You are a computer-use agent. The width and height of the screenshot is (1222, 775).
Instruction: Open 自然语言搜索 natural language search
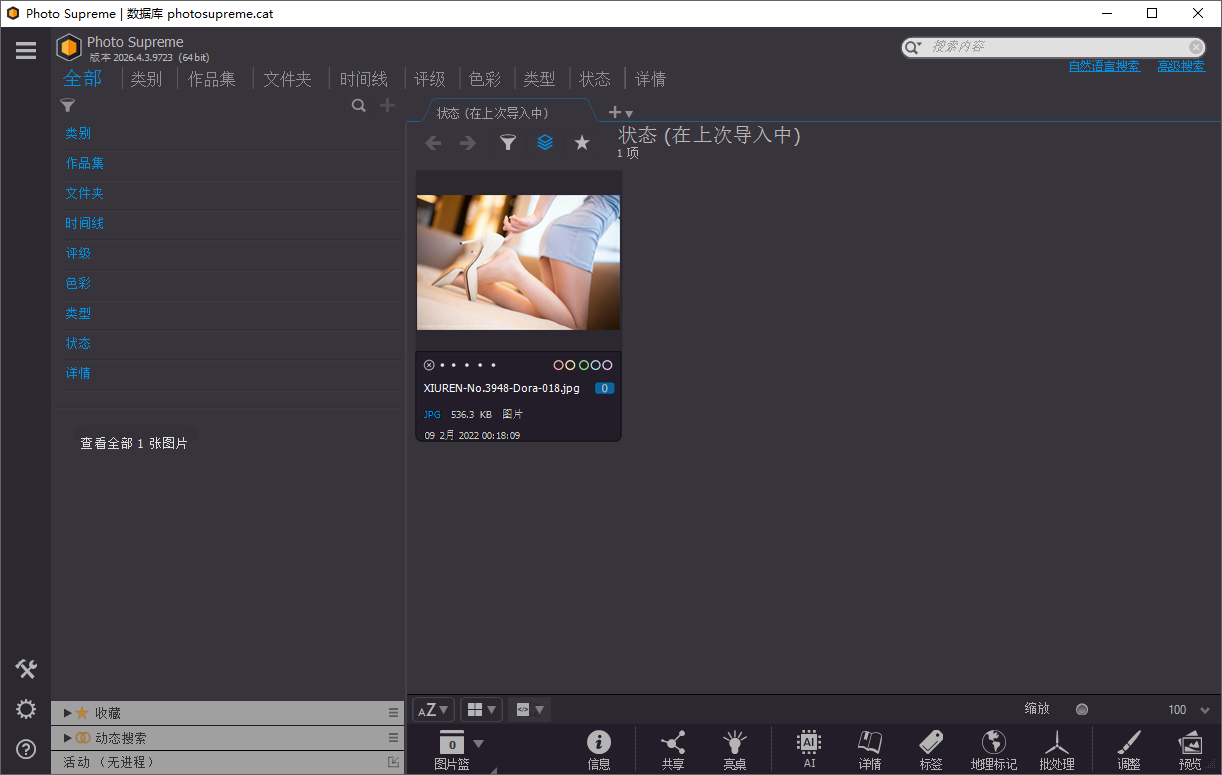coord(1104,66)
